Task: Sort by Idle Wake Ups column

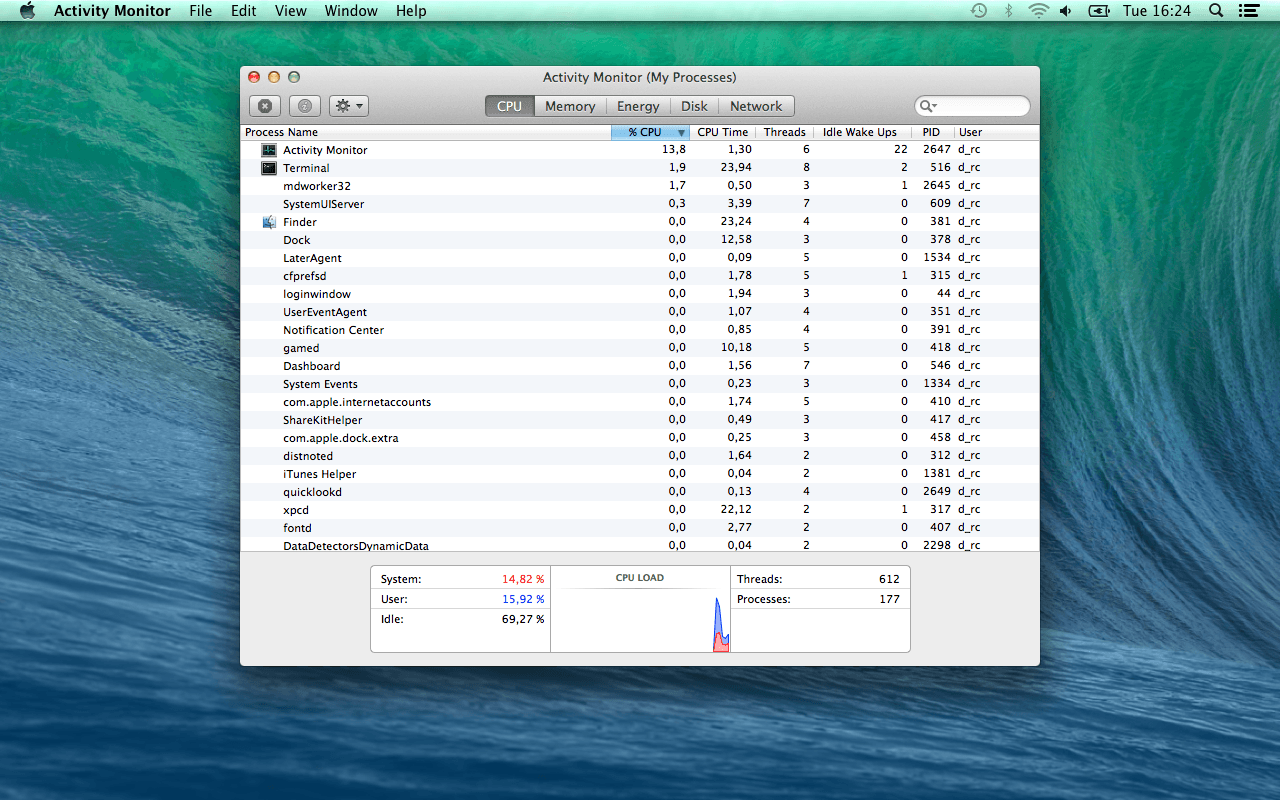Action: coord(860,132)
